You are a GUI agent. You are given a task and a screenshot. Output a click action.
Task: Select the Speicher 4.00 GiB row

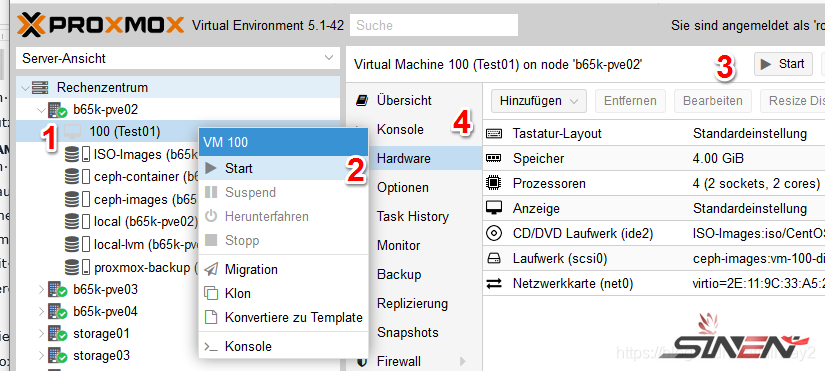tap(653, 158)
